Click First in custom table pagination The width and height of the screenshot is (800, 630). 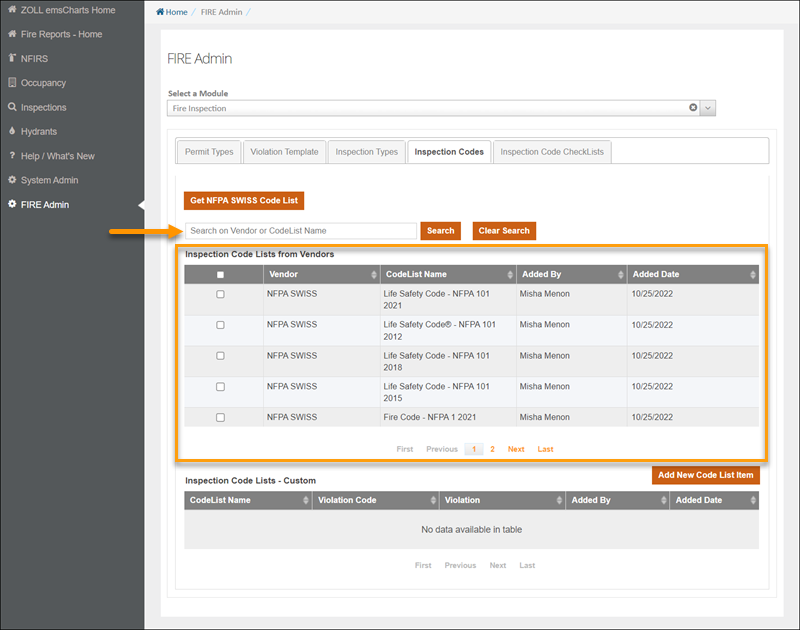point(423,565)
